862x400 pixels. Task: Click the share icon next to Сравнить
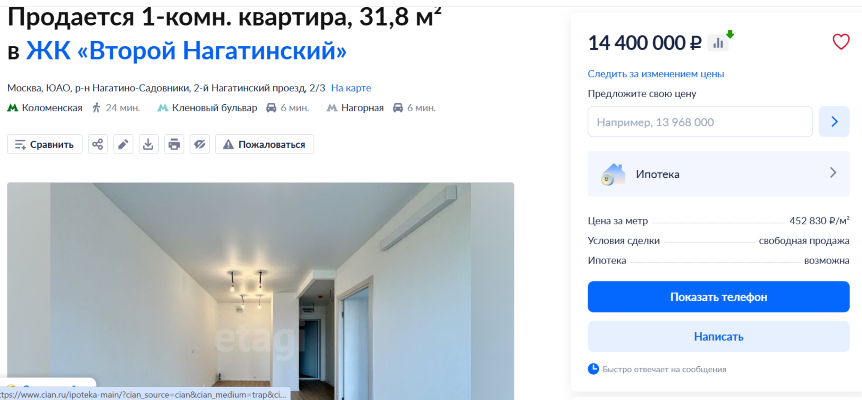(x=98, y=145)
